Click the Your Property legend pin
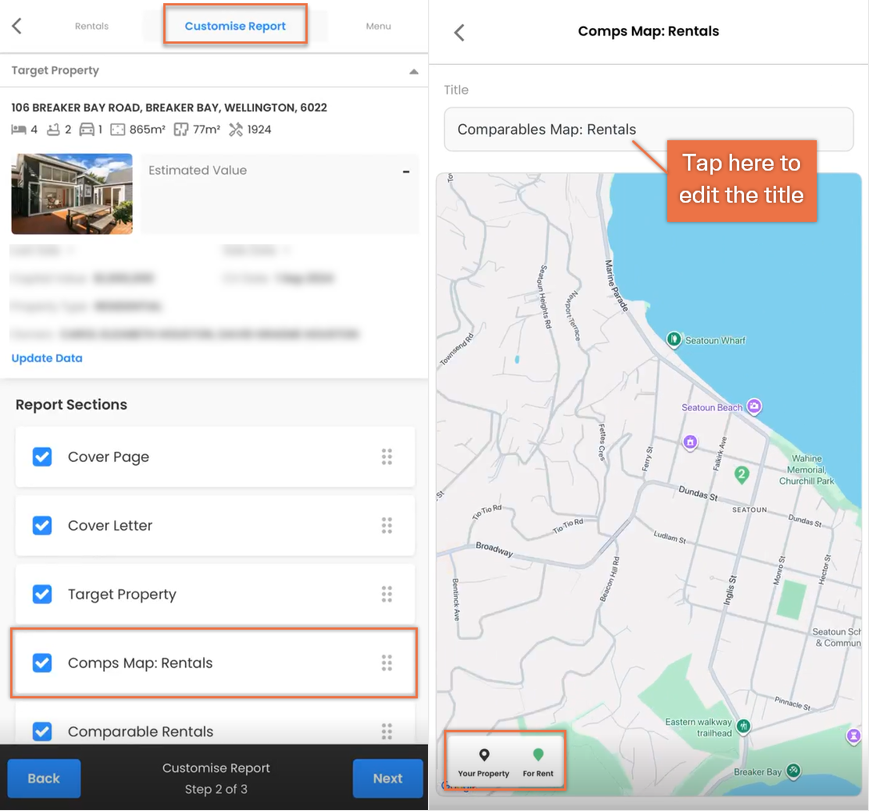Screen dimensions: 869x811 point(484,755)
